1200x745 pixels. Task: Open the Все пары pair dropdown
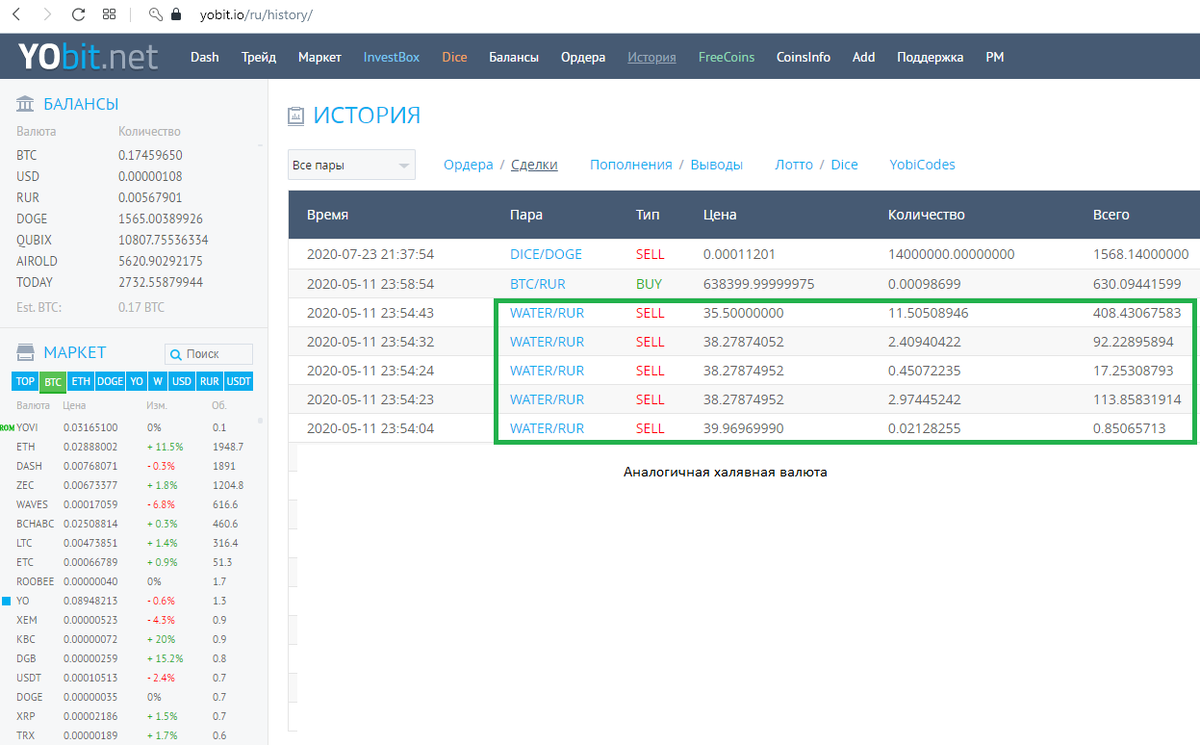click(351, 165)
